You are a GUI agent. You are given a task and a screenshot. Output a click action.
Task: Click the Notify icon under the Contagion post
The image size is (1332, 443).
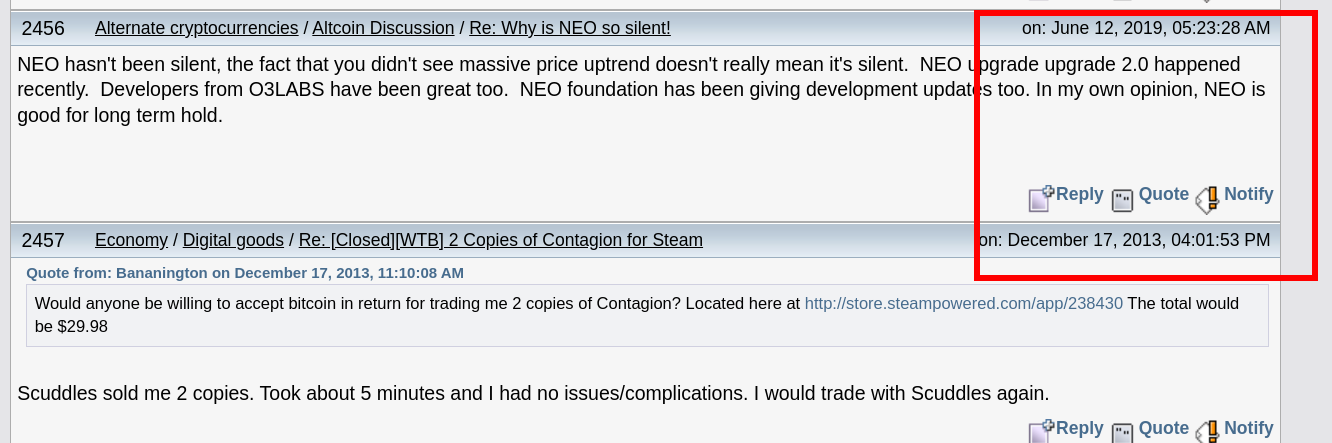click(1207, 431)
